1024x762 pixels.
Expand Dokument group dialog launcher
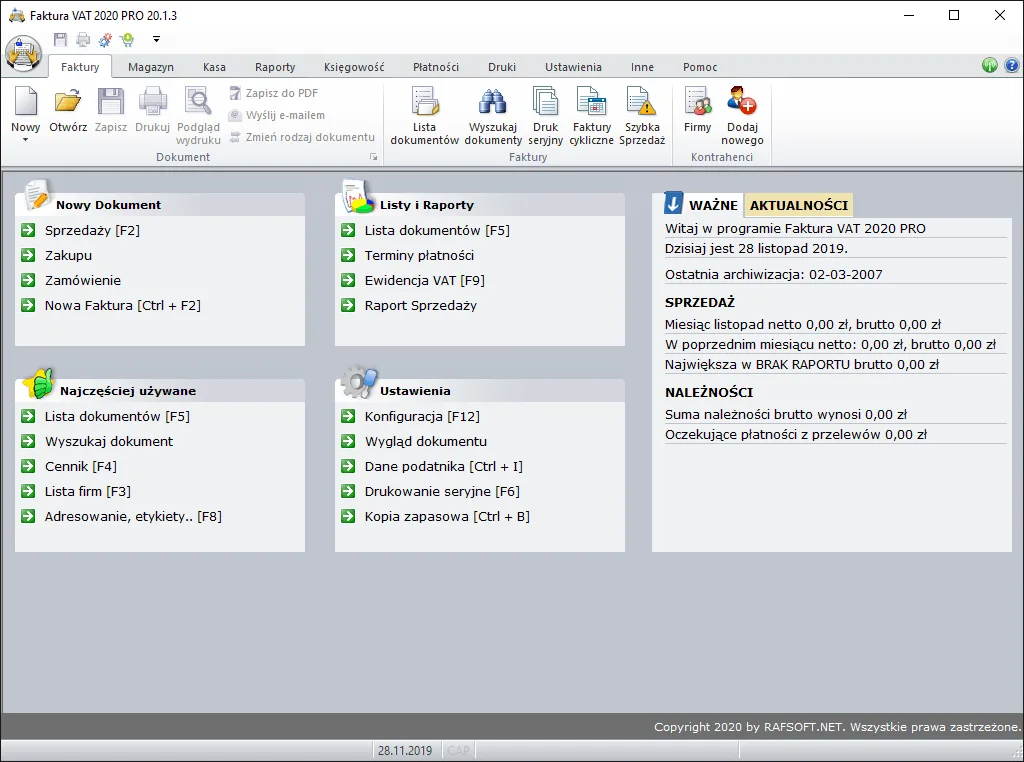pos(374,157)
